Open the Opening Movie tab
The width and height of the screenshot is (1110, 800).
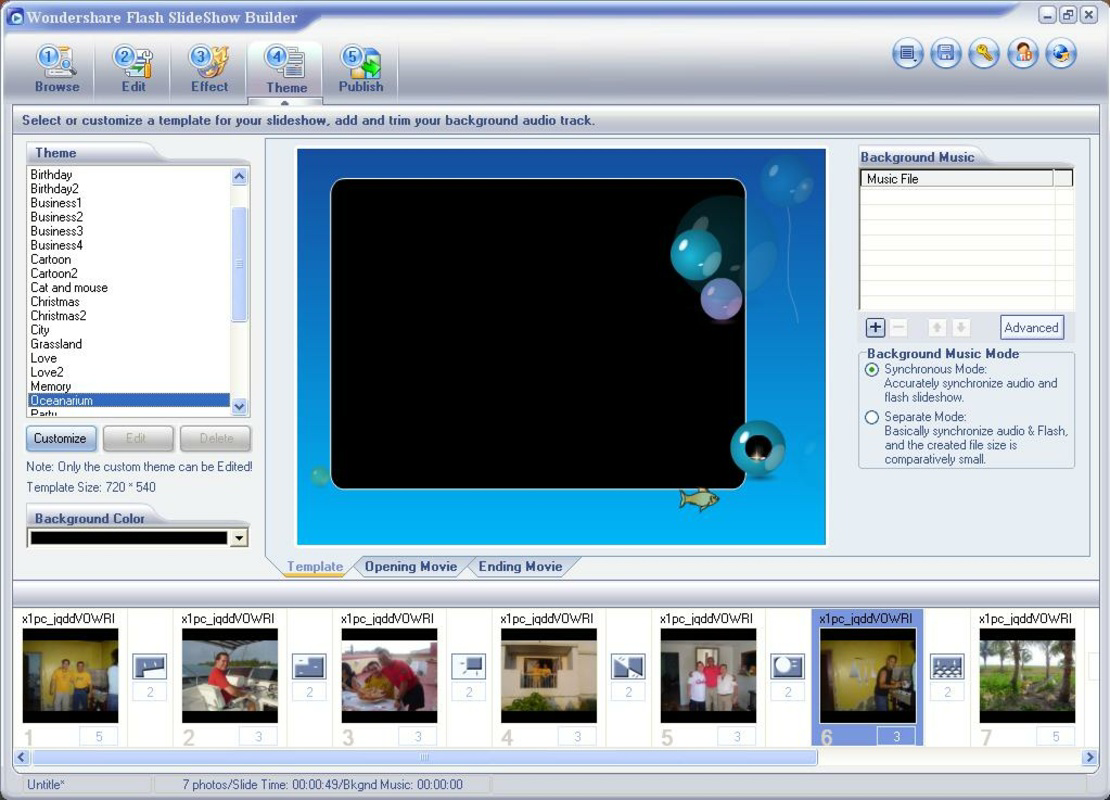coord(411,566)
